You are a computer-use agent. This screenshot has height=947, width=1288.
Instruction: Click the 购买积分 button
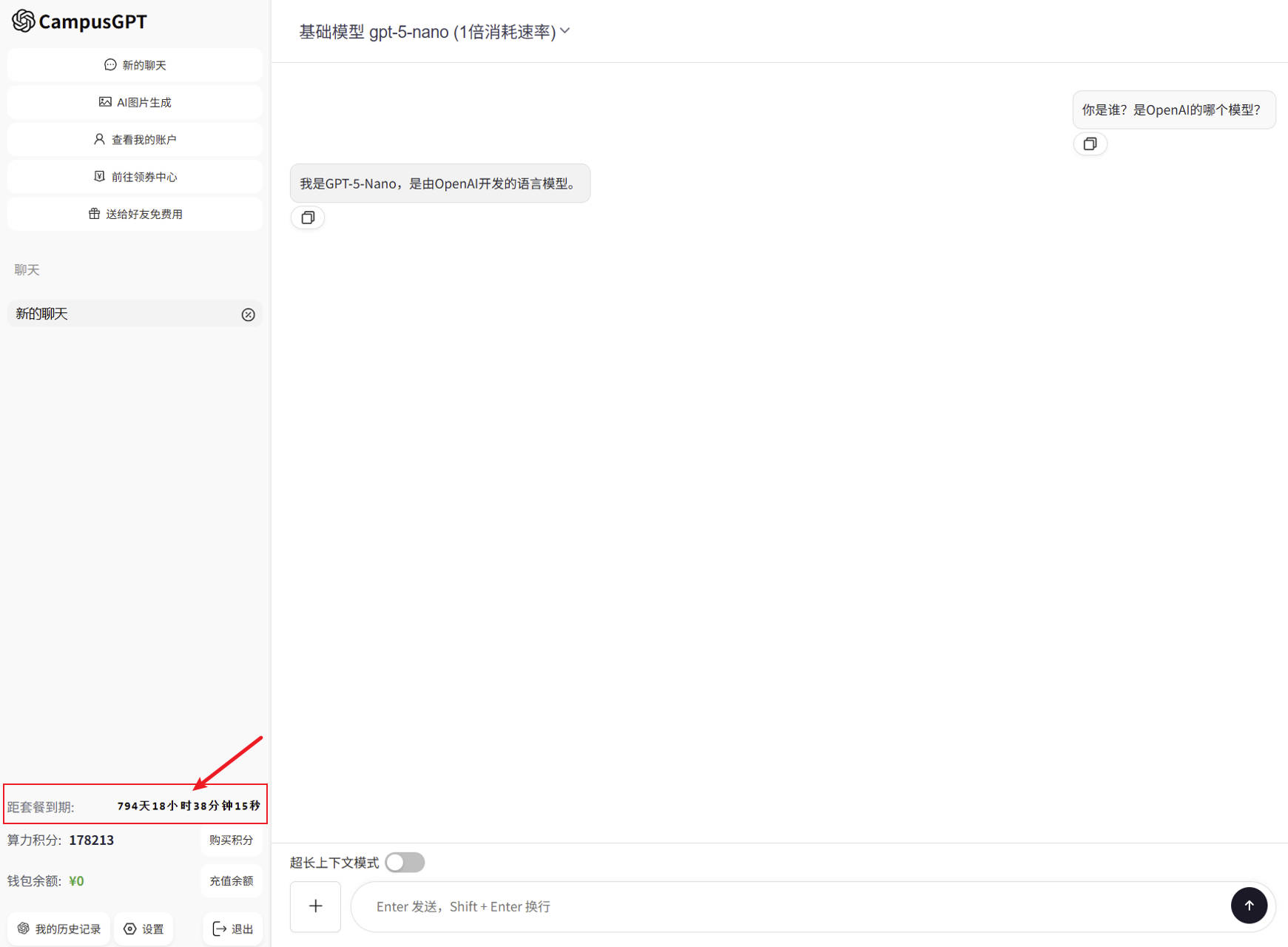pos(231,840)
